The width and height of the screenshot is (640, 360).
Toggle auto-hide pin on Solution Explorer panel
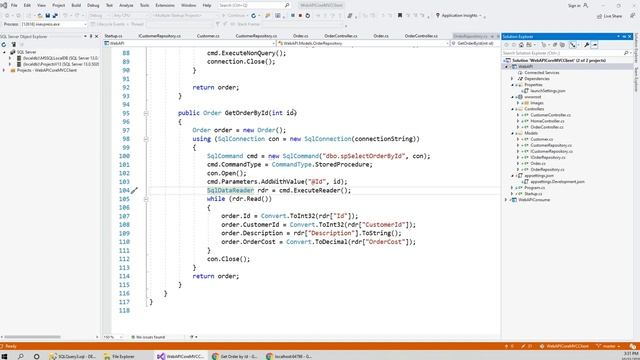click(x=624, y=36)
